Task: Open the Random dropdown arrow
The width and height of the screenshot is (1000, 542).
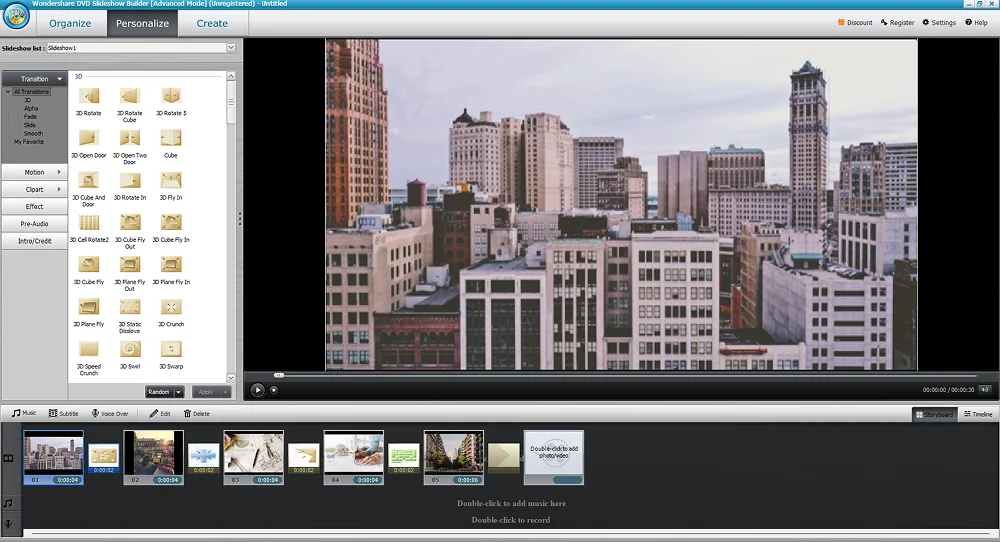Action: coord(179,392)
